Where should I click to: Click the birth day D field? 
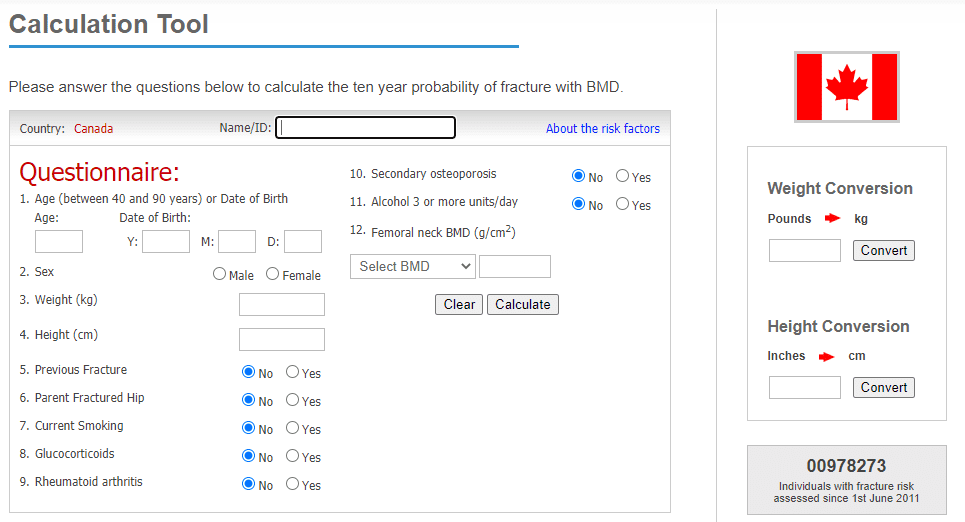303,241
